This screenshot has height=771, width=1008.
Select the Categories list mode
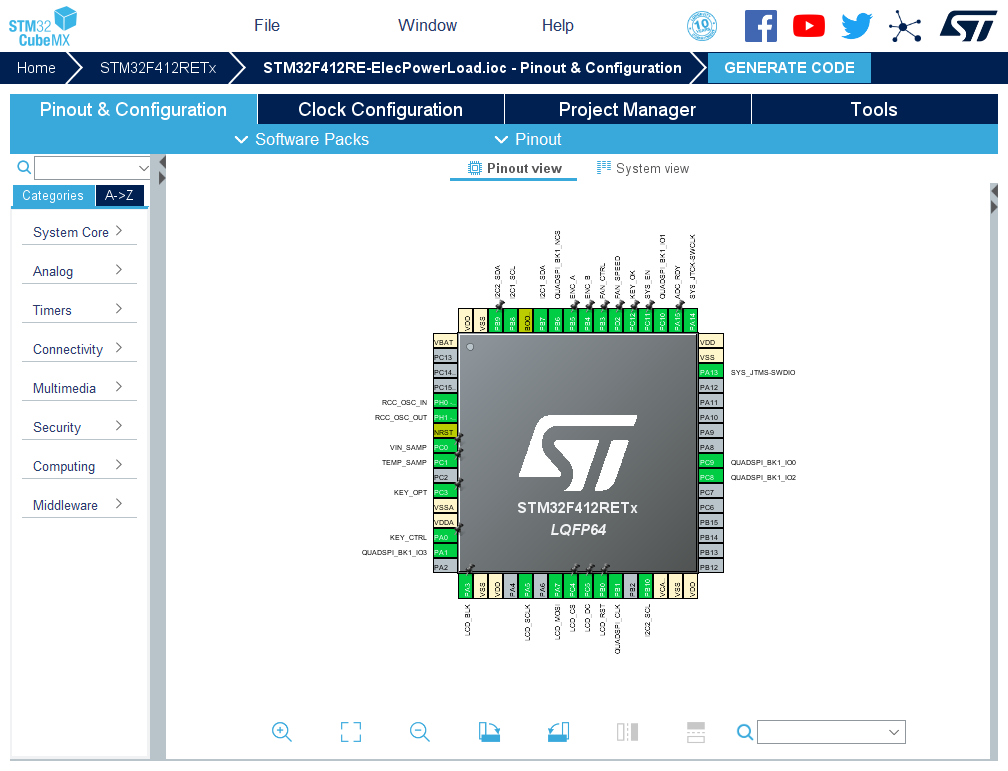tap(53, 196)
